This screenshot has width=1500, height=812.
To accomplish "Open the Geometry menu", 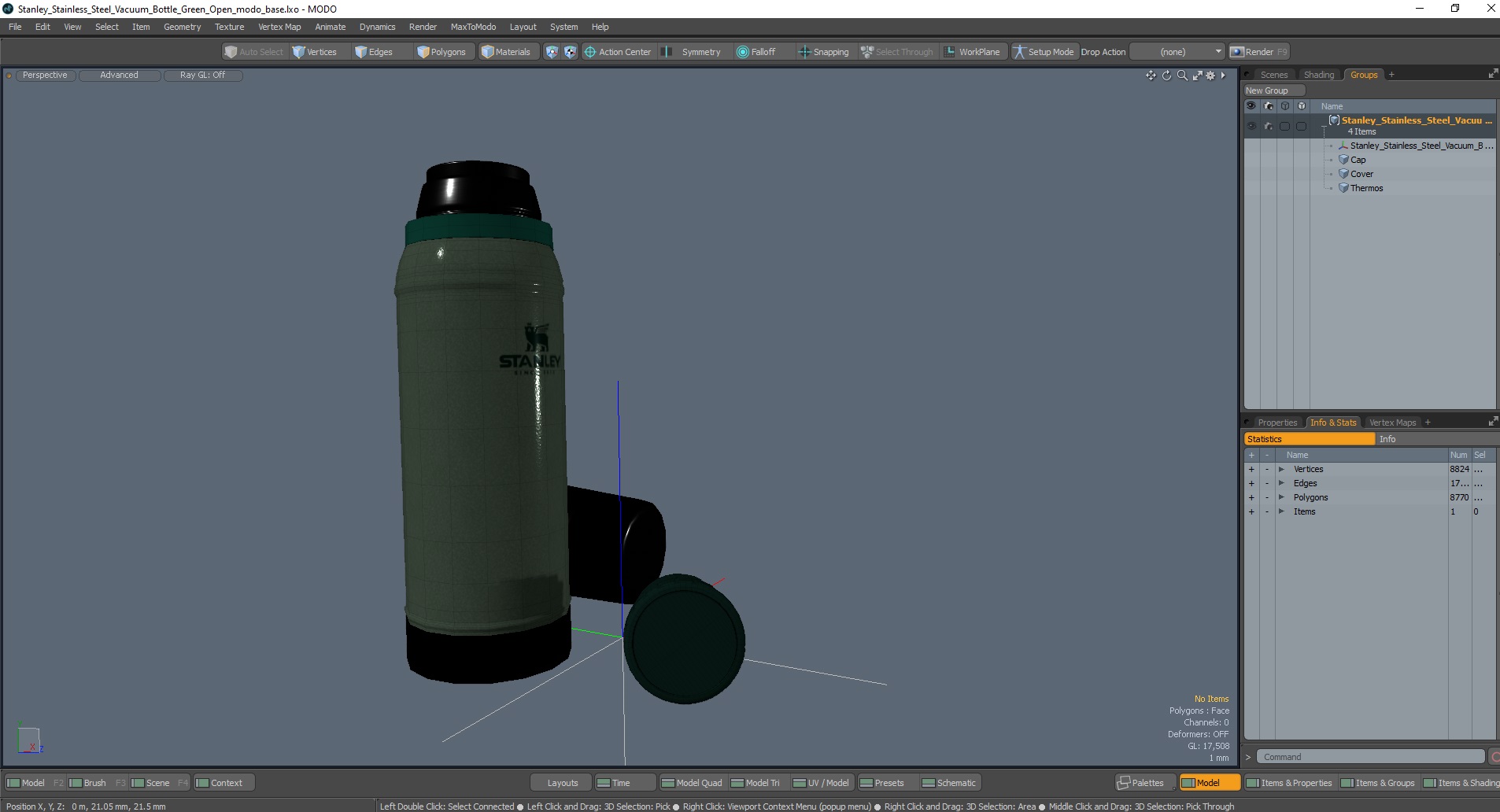I will coord(182,27).
